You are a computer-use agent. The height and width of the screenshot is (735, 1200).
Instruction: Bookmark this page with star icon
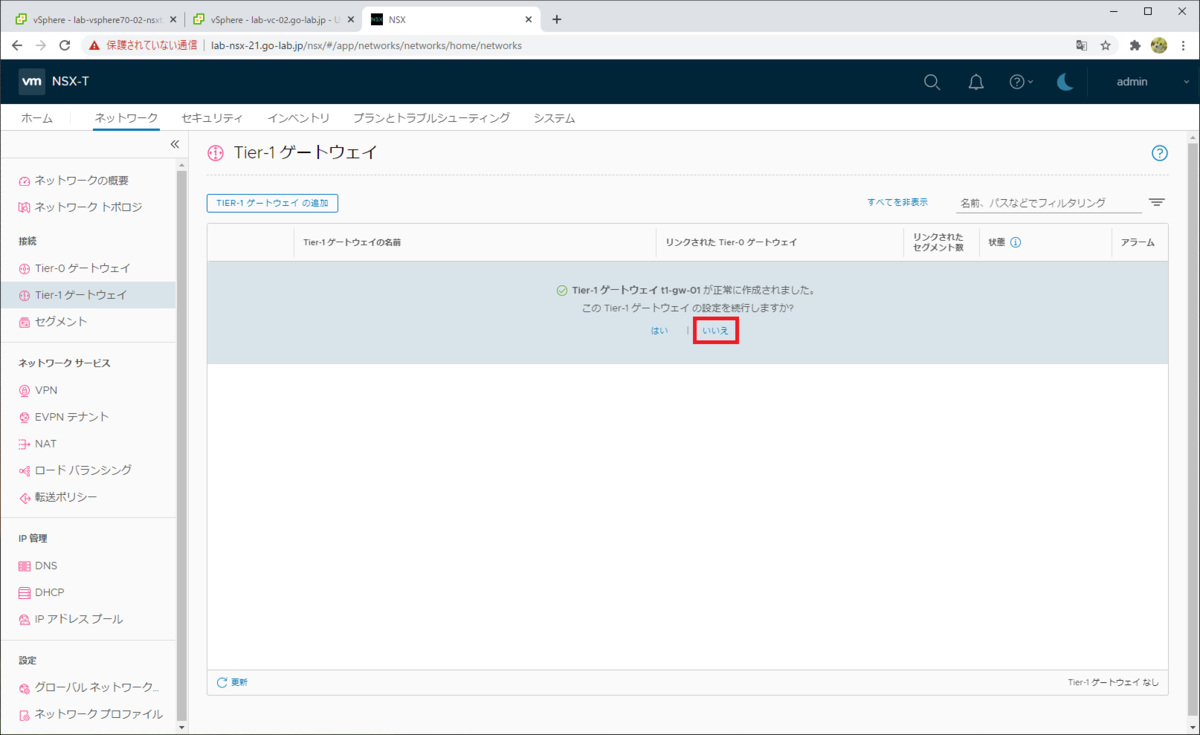(x=1106, y=45)
